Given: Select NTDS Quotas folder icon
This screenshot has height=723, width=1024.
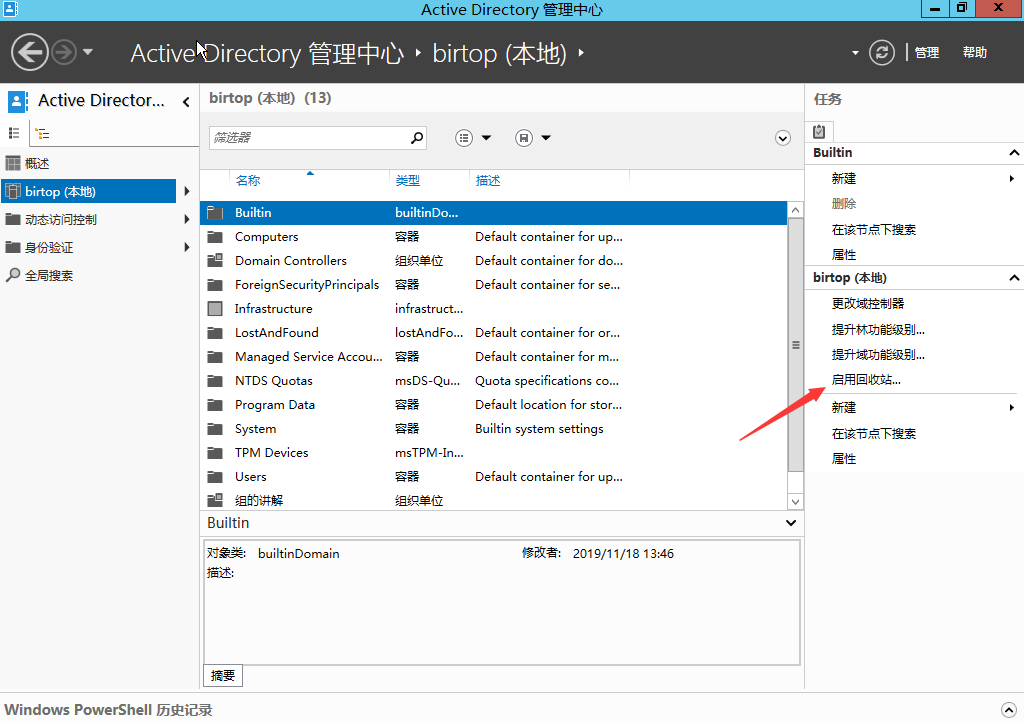Looking at the screenshot, I should [x=215, y=381].
